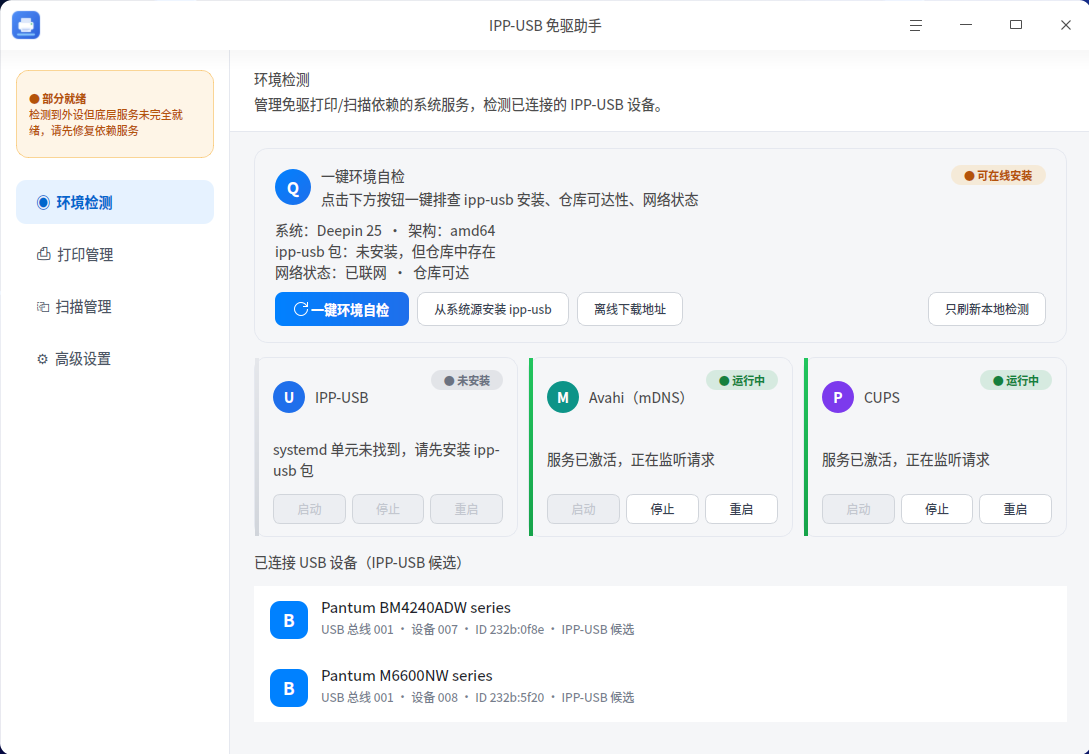1089x754 pixels.
Task: Click the refresh icon inside 一键环境自检 button
Action: pos(301,309)
